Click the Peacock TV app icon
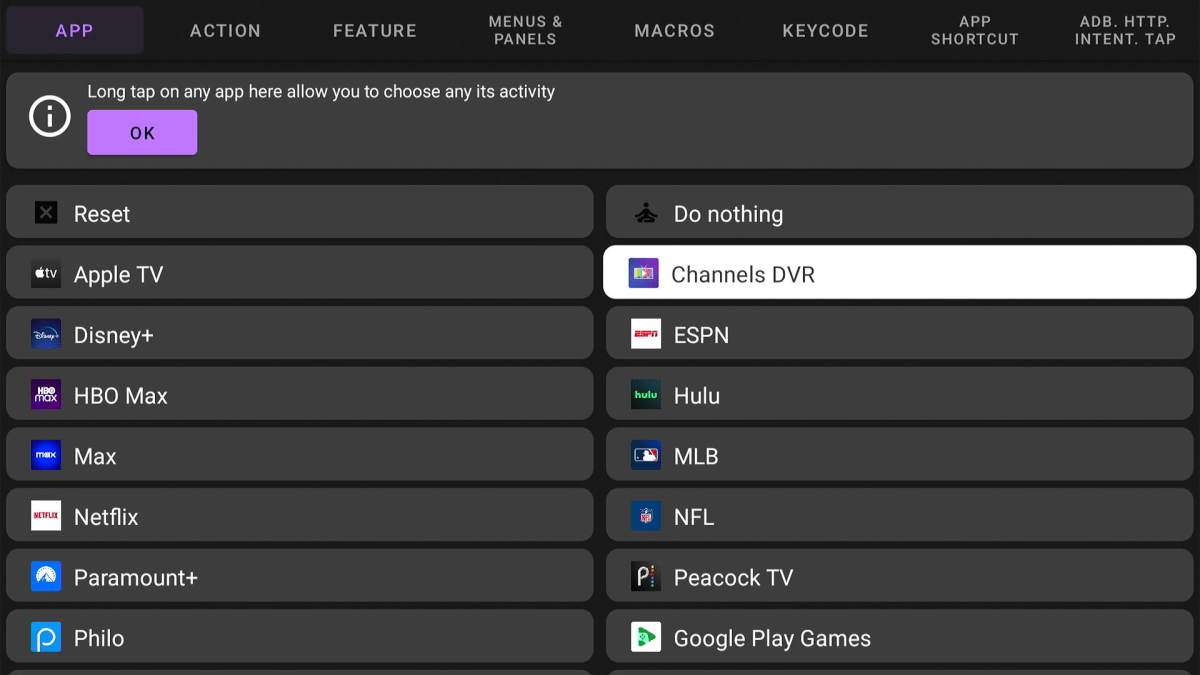 [646, 577]
